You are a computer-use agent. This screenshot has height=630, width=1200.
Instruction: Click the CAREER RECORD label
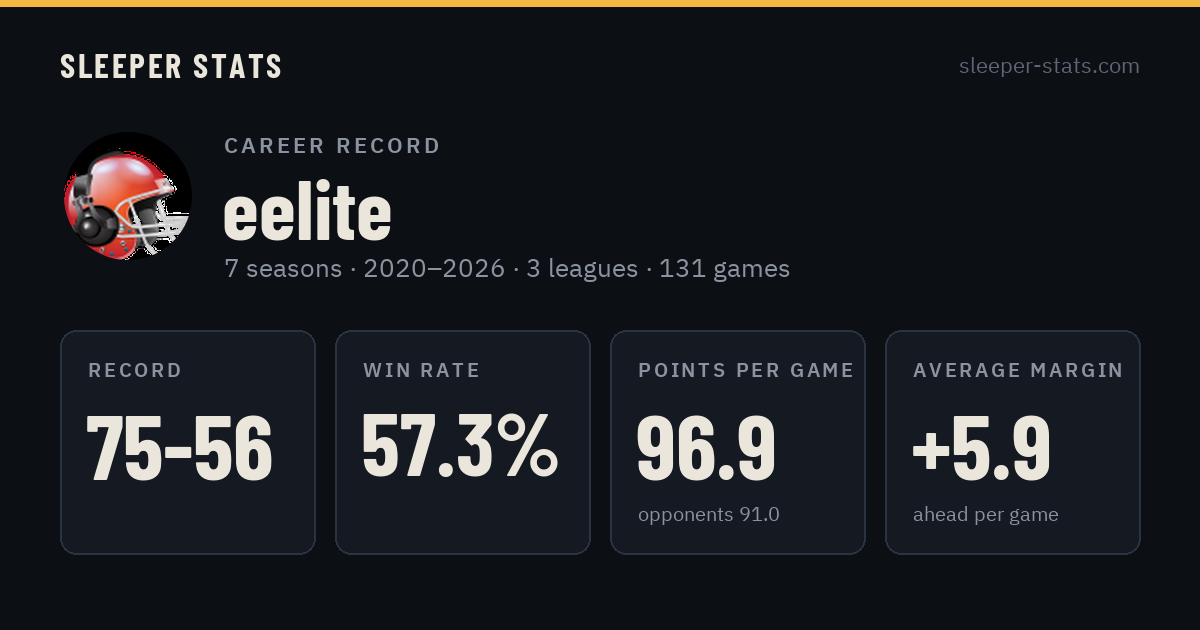[332, 146]
